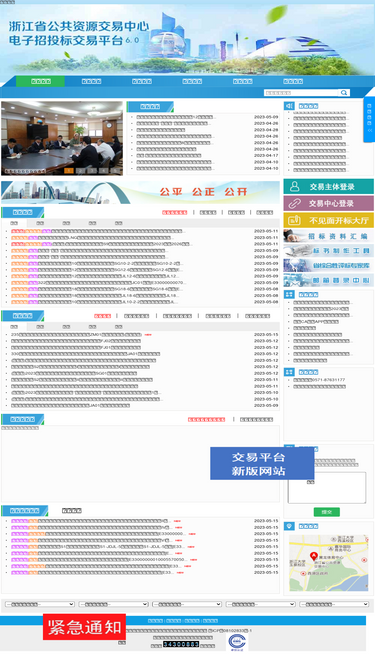Open the second friendly-links dropdown from left

tap(113, 604)
